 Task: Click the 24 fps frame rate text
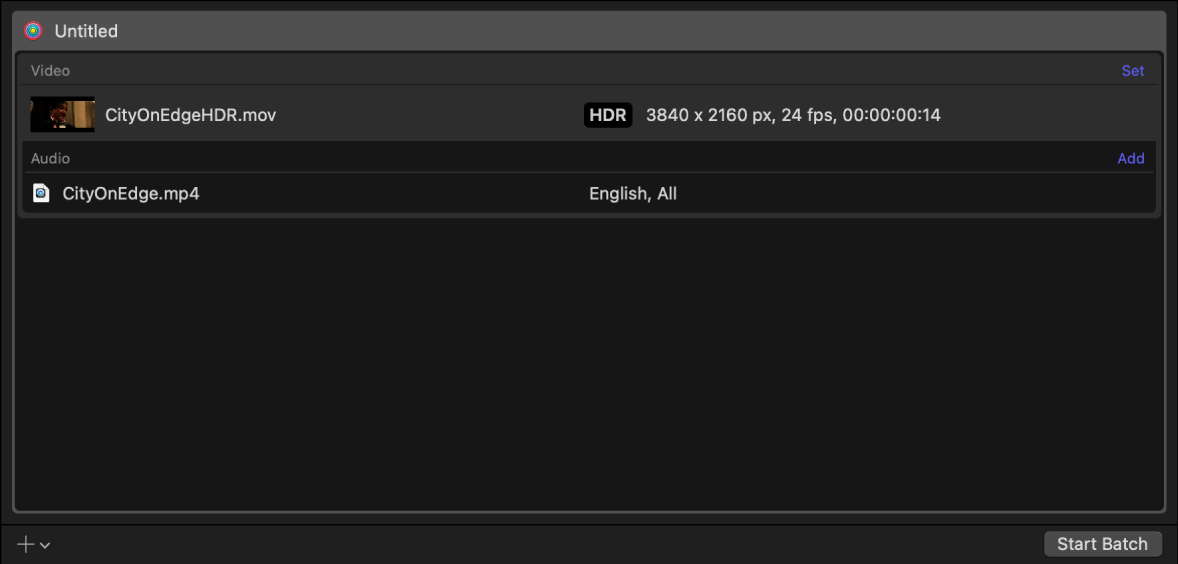pos(808,115)
